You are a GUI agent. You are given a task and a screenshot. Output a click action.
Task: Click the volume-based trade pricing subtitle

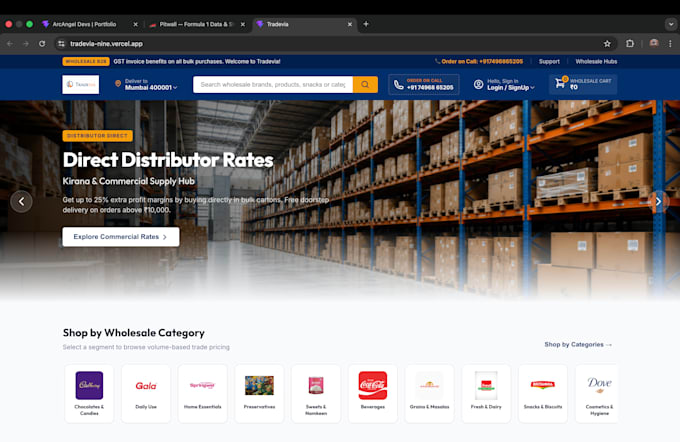click(x=146, y=347)
